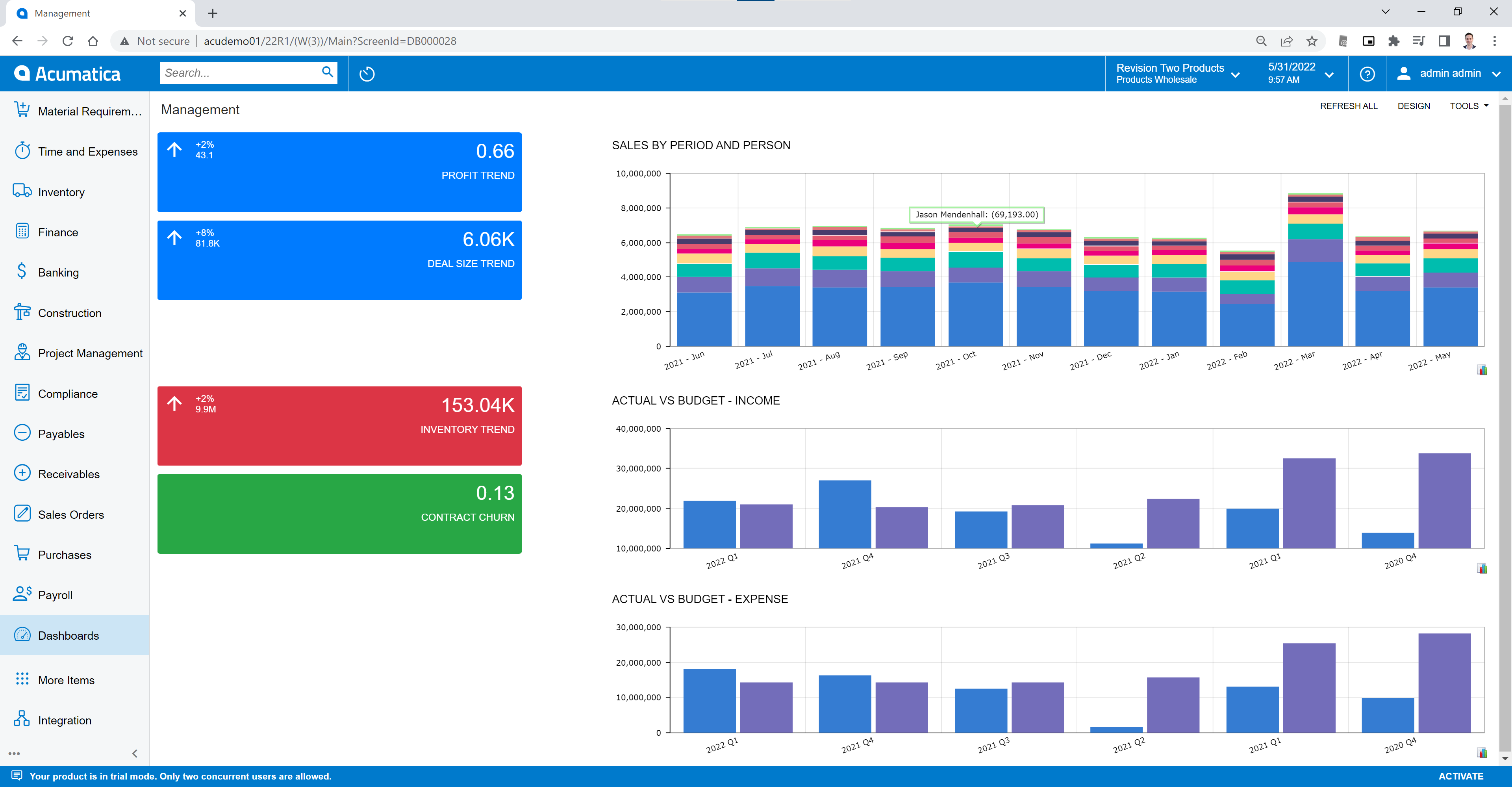This screenshot has width=1512, height=787.
Task: Click the 2022 - Mar stacked sales bar
Action: 1315,269
